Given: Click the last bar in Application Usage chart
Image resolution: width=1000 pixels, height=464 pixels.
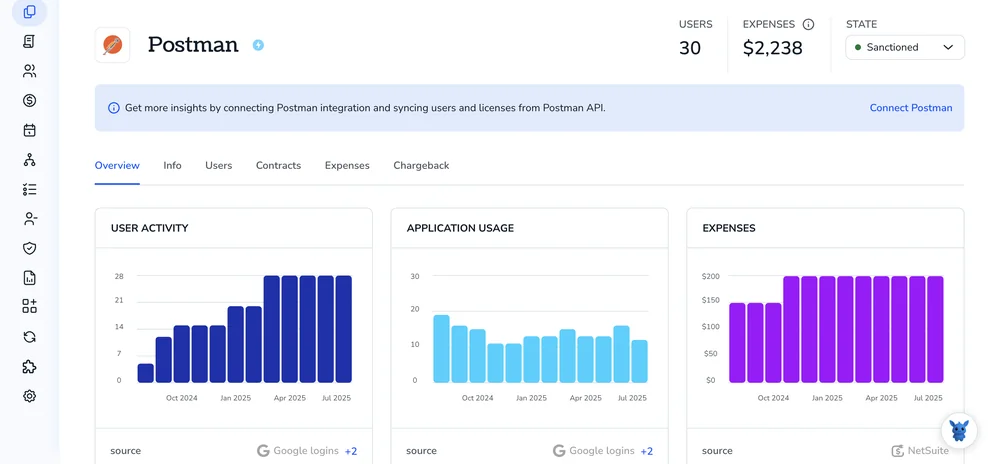Looking at the screenshot, I should click(x=640, y=361).
